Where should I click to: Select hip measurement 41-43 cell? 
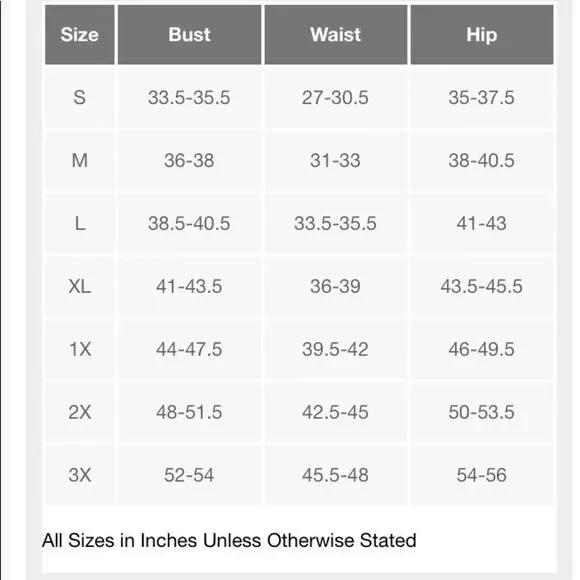point(482,223)
